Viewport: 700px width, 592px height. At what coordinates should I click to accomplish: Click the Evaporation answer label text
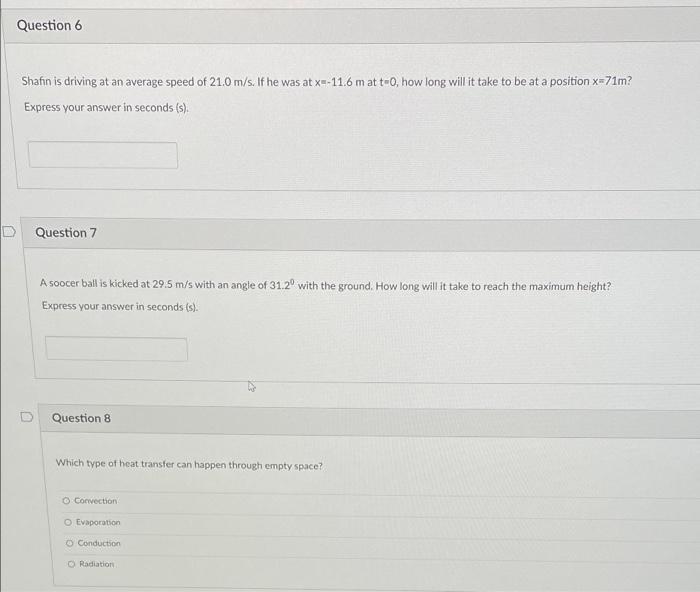point(98,522)
